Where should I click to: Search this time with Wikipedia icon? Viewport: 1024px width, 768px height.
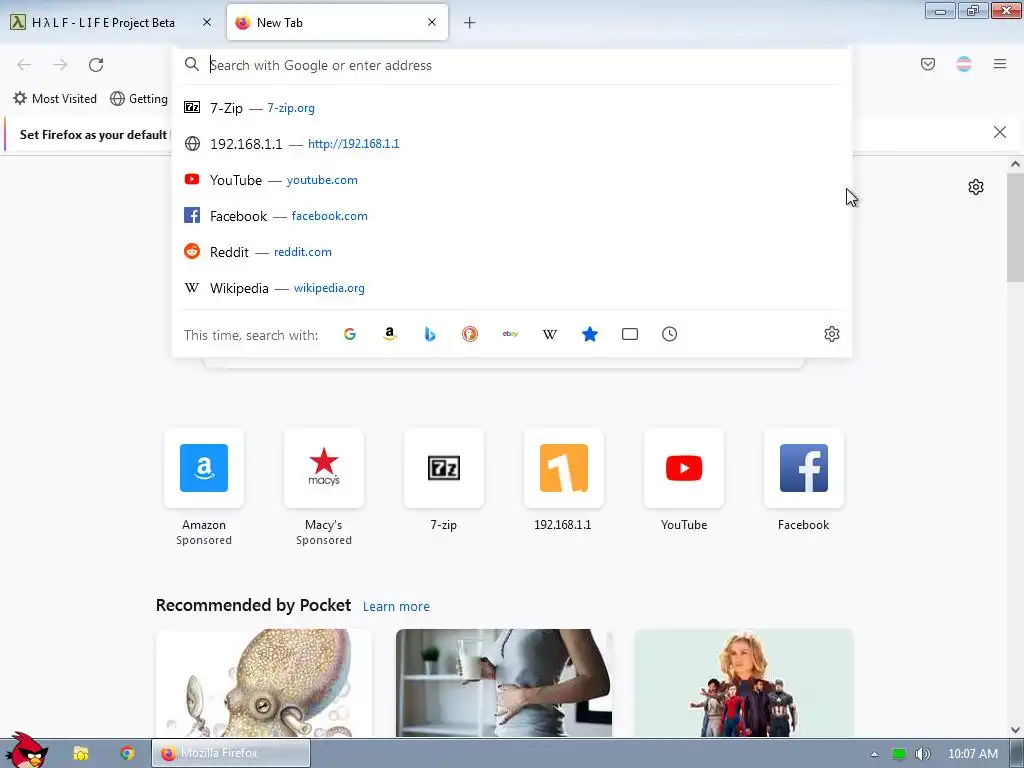(550, 334)
